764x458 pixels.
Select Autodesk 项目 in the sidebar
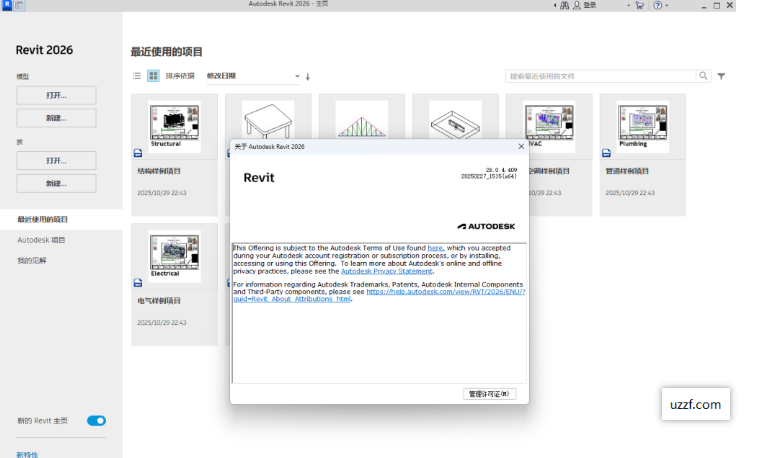coord(41,240)
